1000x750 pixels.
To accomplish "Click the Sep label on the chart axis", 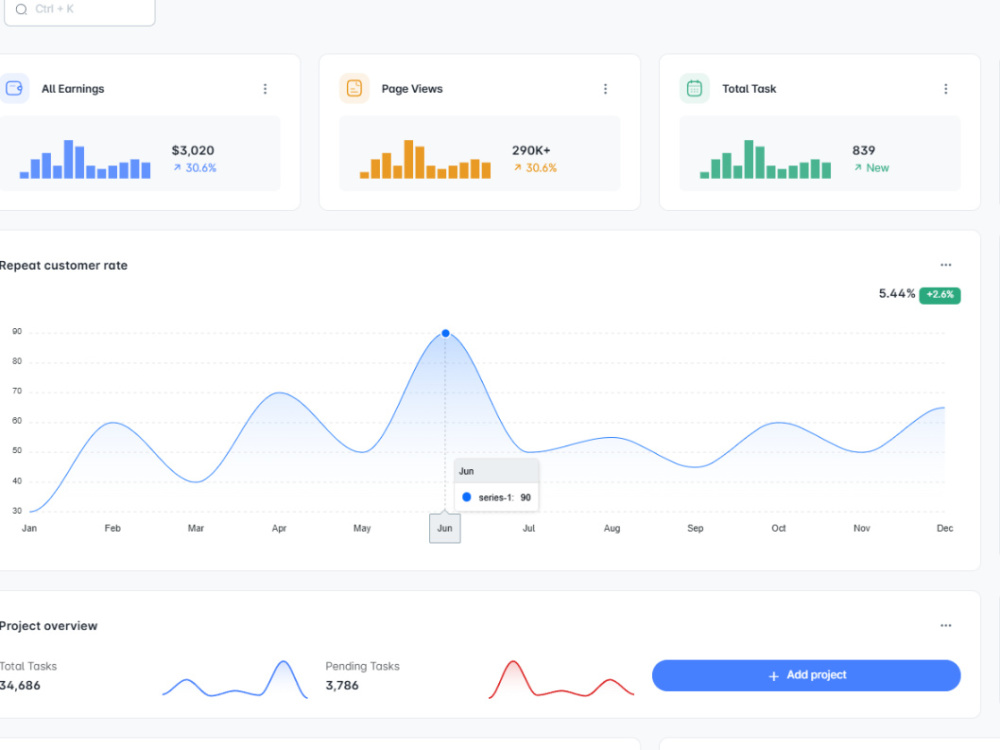I will (695, 528).
